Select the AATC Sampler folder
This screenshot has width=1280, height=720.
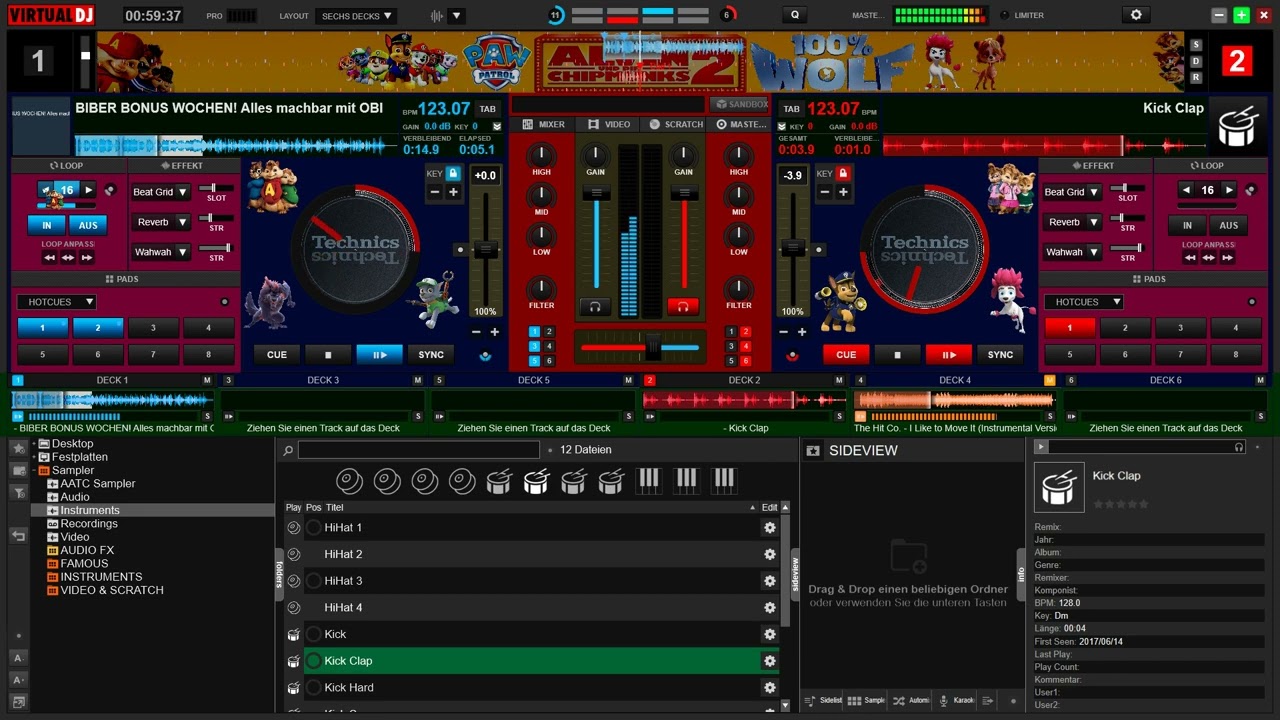pyautogui.click(x=97, y=484)
